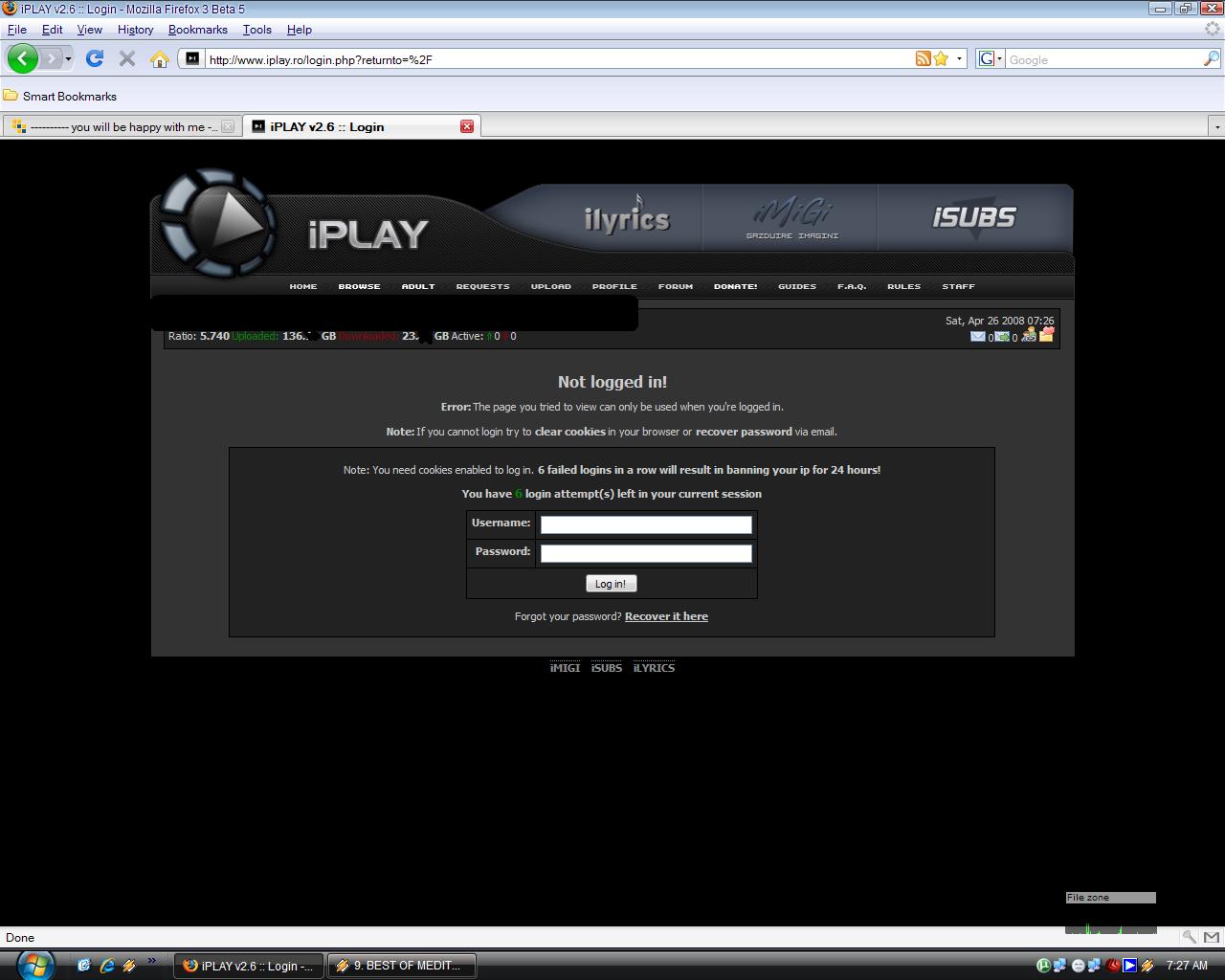The image size is (1225, 980).
Task: Close the iPLAY Login tab
Action: pyautogui.click(x=467, y=126)
